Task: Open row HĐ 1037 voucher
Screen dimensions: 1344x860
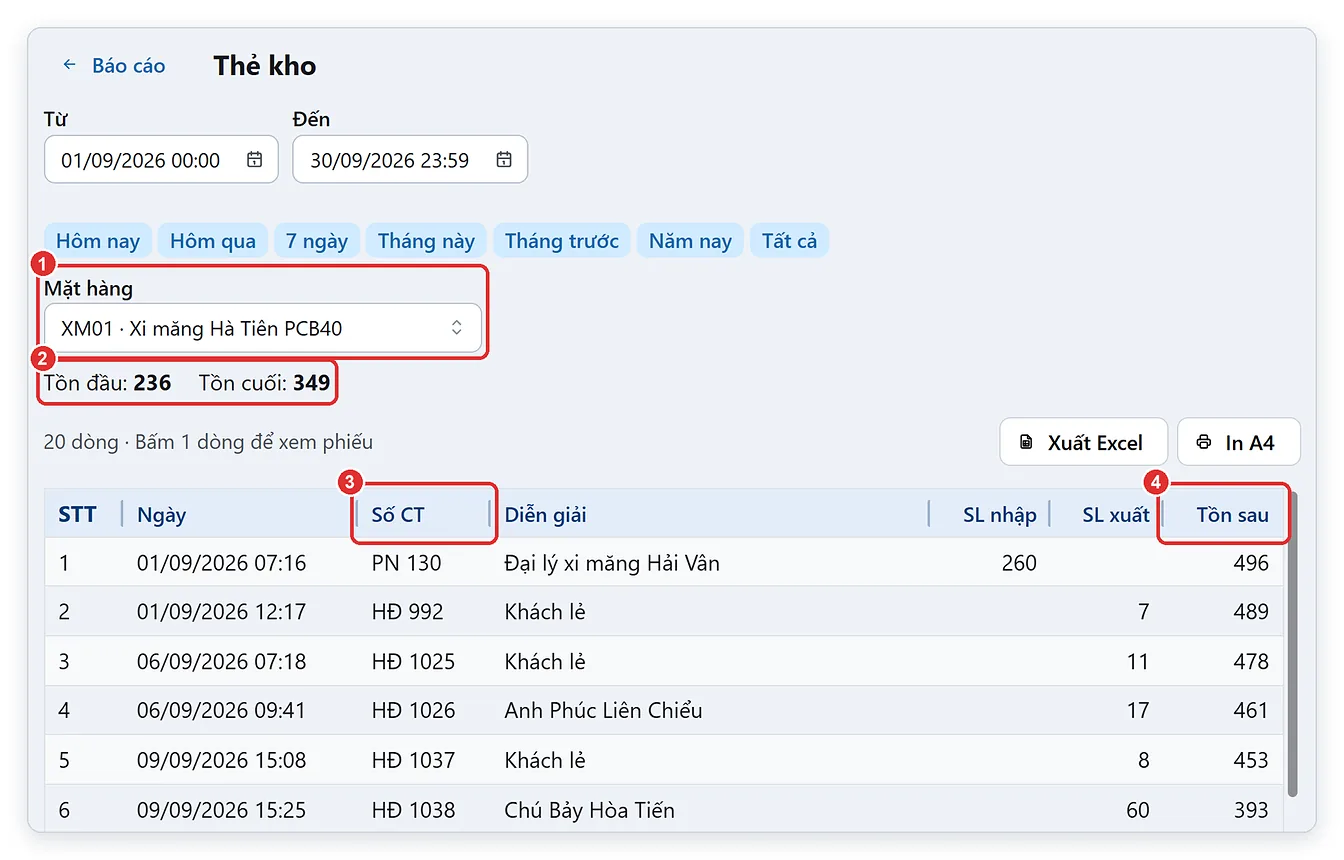Action: pyautogui.click(x=664, y=760)
